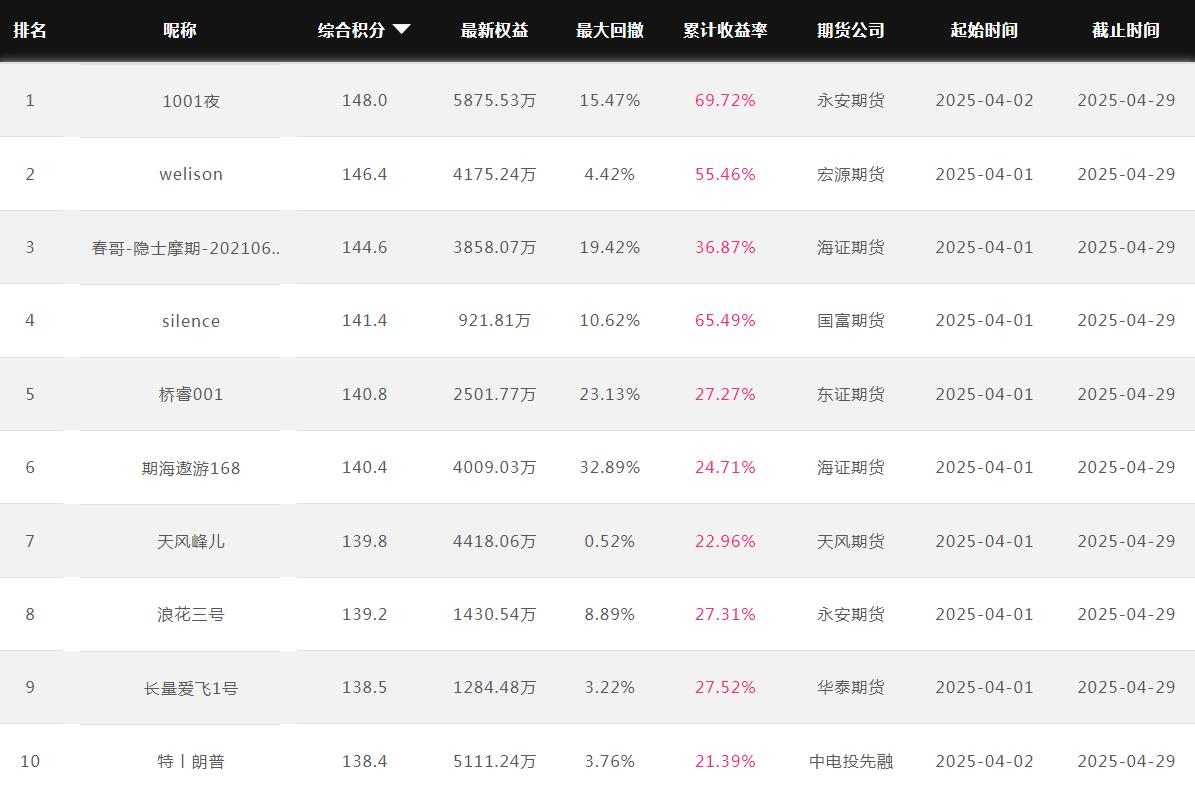Click the 最新权益 column header

pos(495,30)
